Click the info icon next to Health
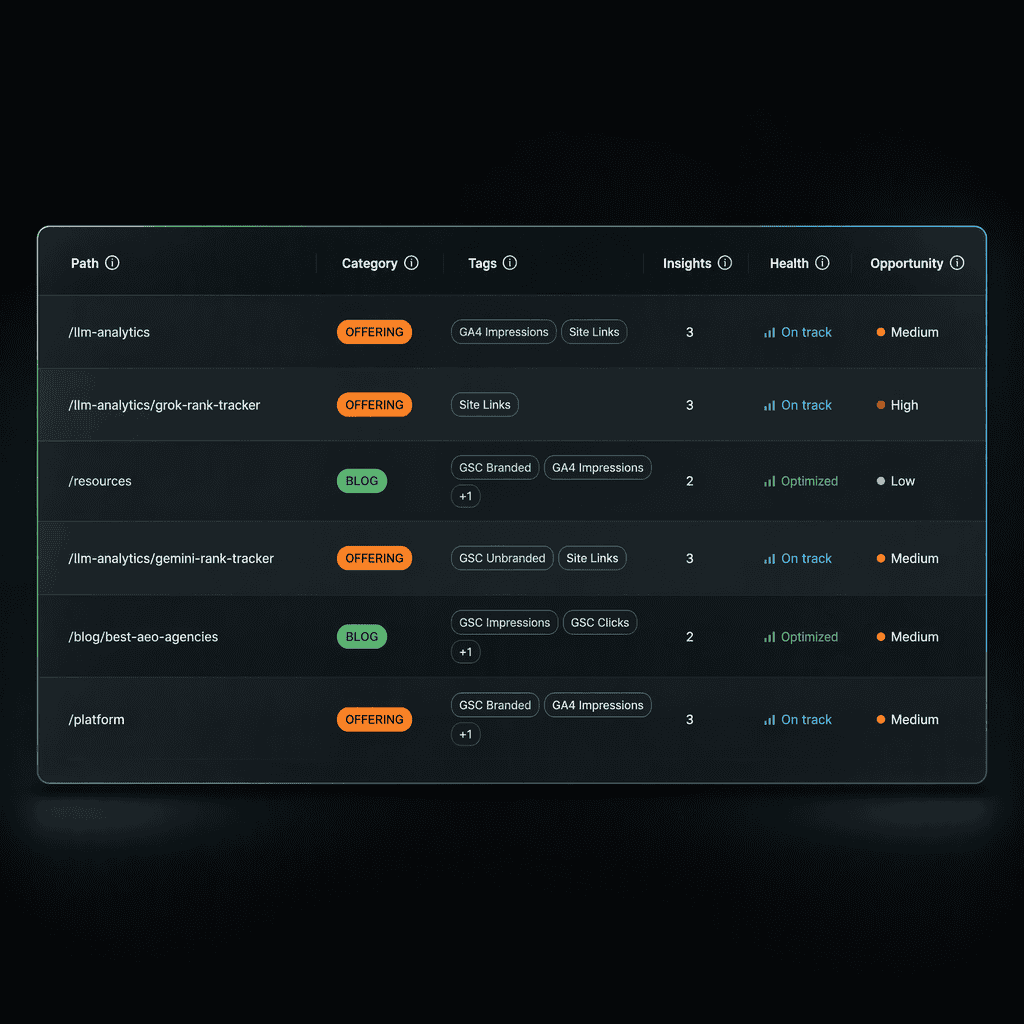Image resolution: width=1024 pixels, height=1024 pixels. 822,263
